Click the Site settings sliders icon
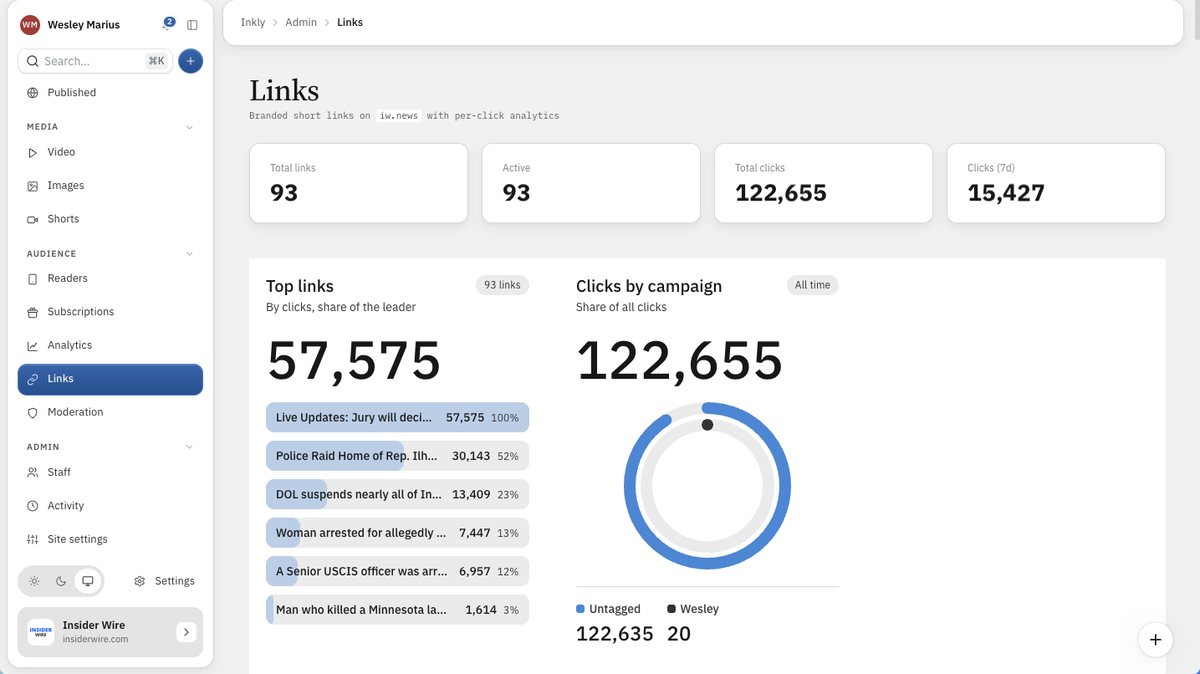 pyautogui.click(x=33, y=539)
